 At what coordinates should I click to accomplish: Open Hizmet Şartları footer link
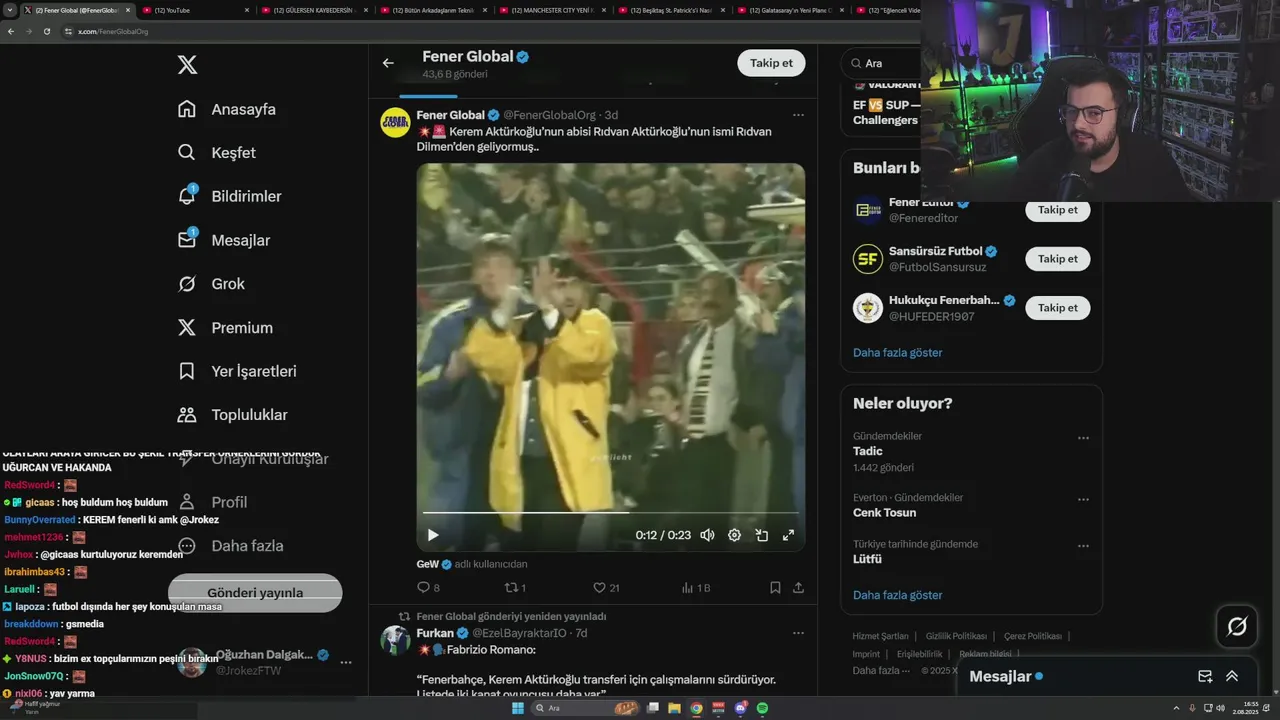coord(880,636)
